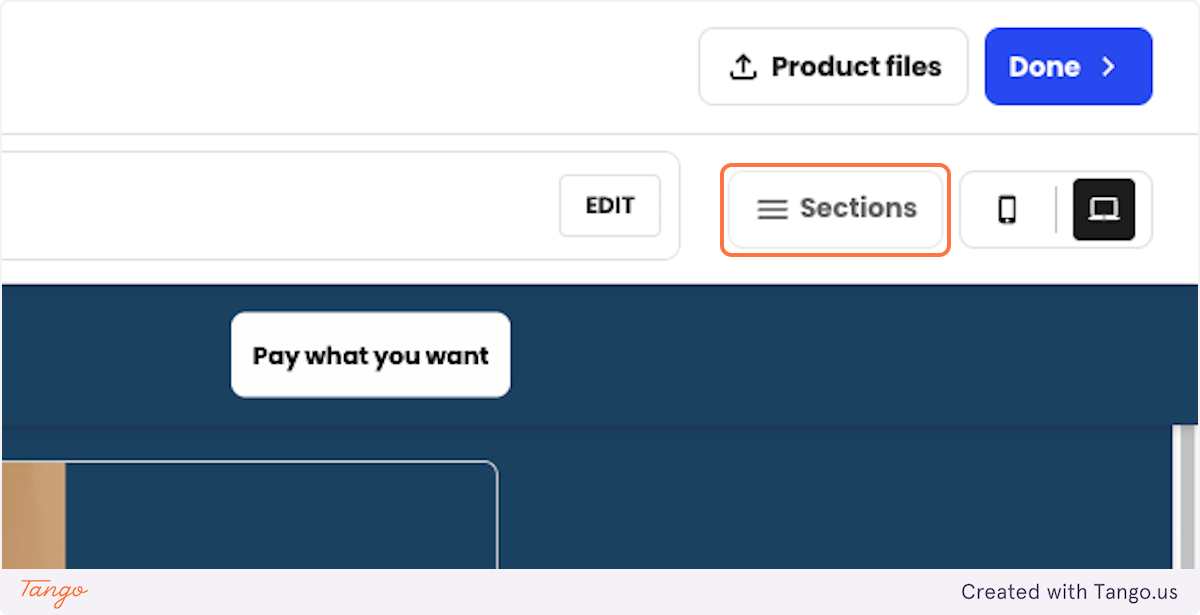Click the dark blue preview area beside the scrollbar
This screenshot has height=615, width=1200.
[835, 497]
